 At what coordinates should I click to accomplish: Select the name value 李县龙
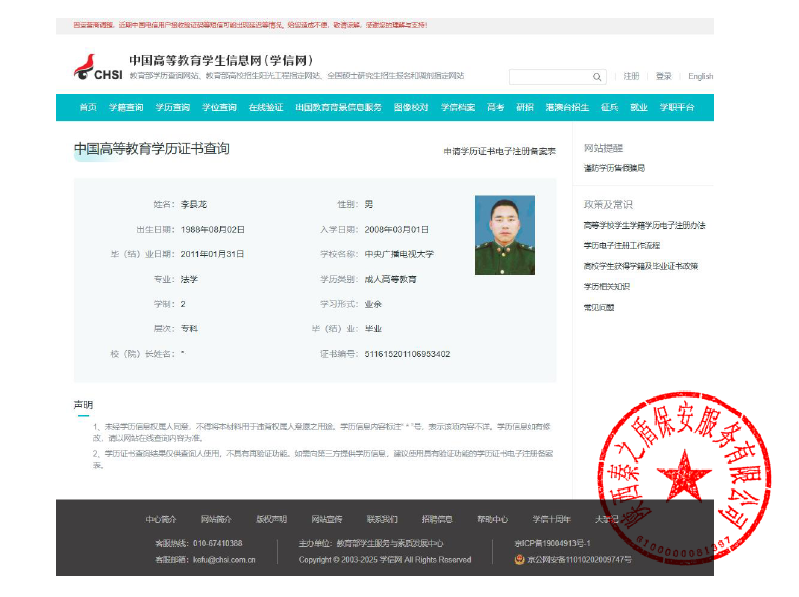click(194, 204)
